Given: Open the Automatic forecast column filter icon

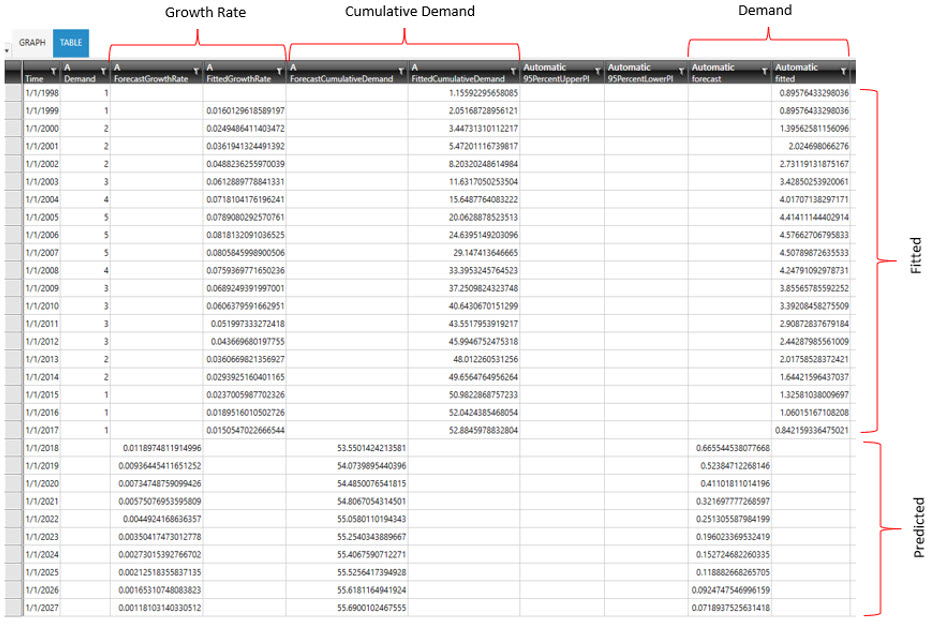Looking at the screenshot, I should click(763, 71).
